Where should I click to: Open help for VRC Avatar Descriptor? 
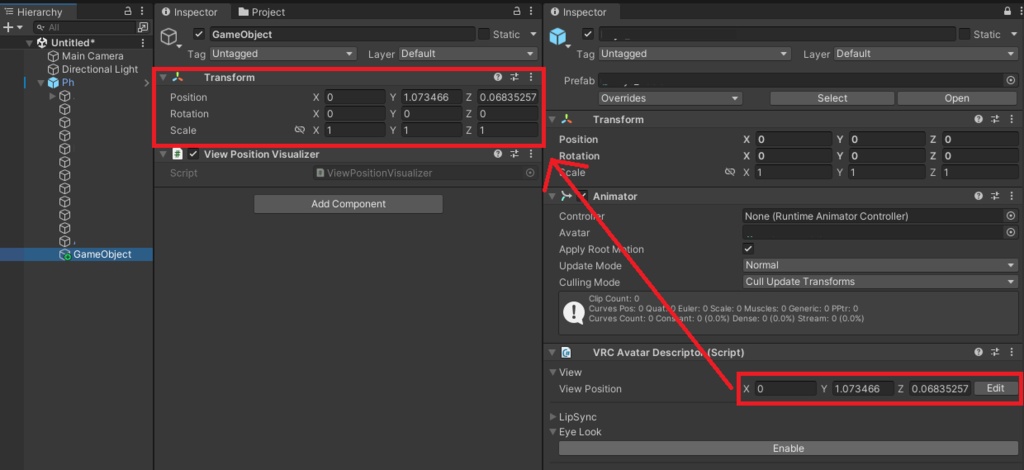pyautogui.click(x=978, y=352)
